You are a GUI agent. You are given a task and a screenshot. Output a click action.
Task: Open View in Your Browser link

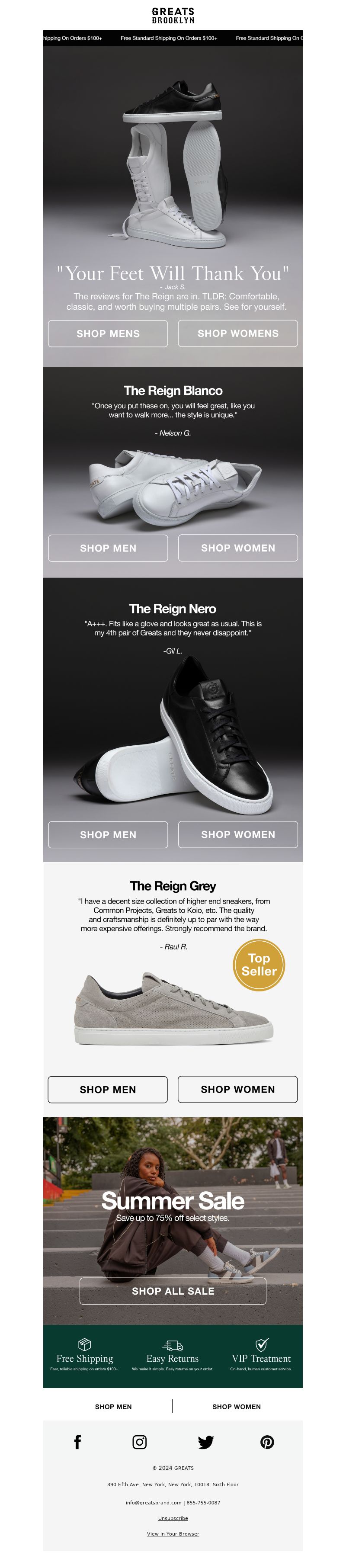tap(173, 1534)
